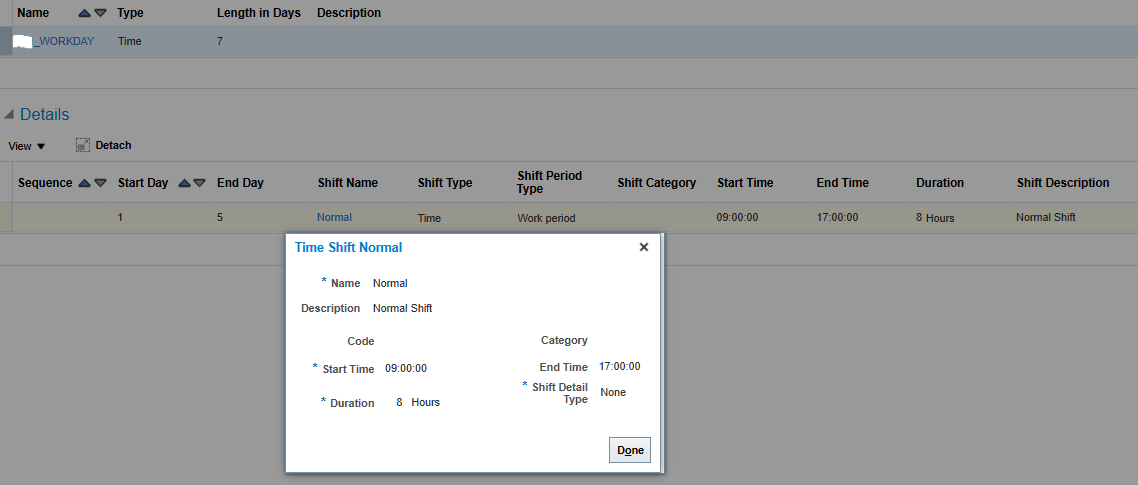Select the Shift Type column header

(x=445, y=183)
